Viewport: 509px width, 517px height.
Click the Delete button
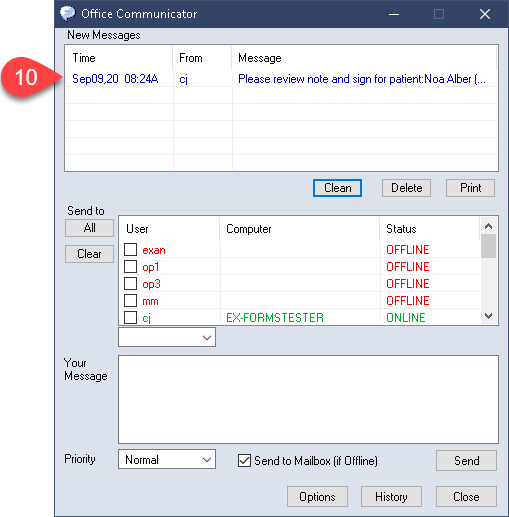coord(406,188)
